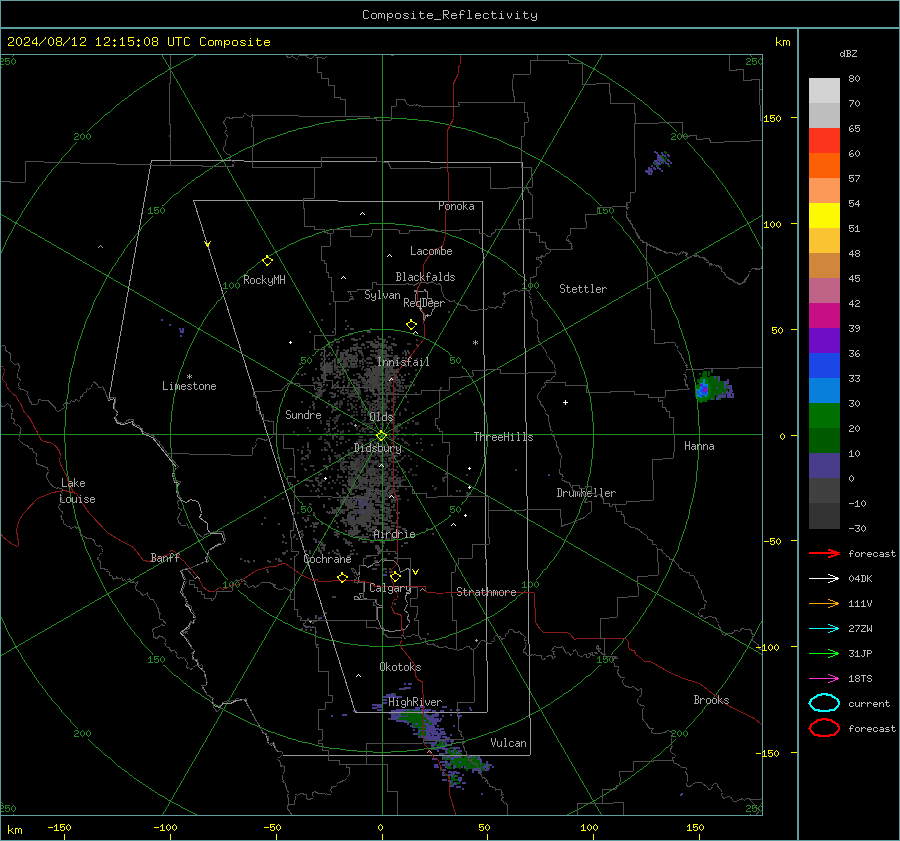Viewport: 900px width, 841px height.
Task: Click the HighRiver label
Action: [x=415, y=702]
